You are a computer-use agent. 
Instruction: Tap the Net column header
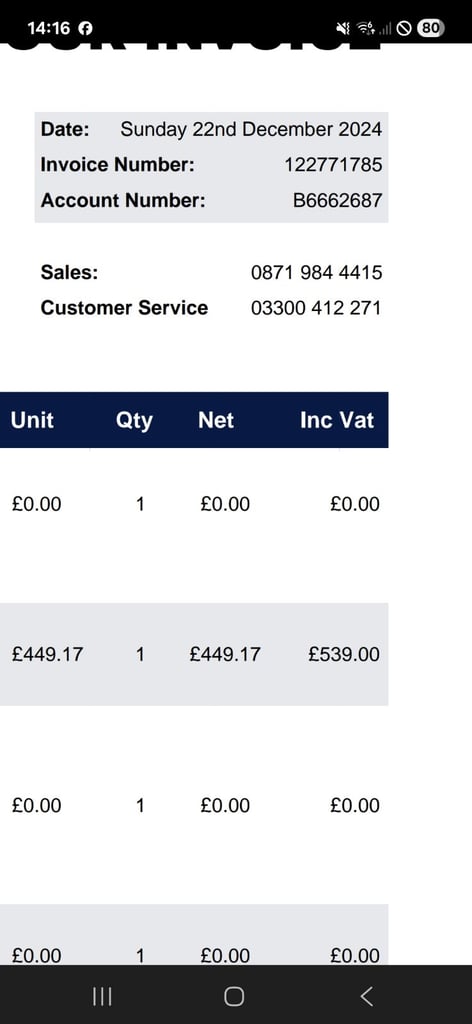[216, 420]
